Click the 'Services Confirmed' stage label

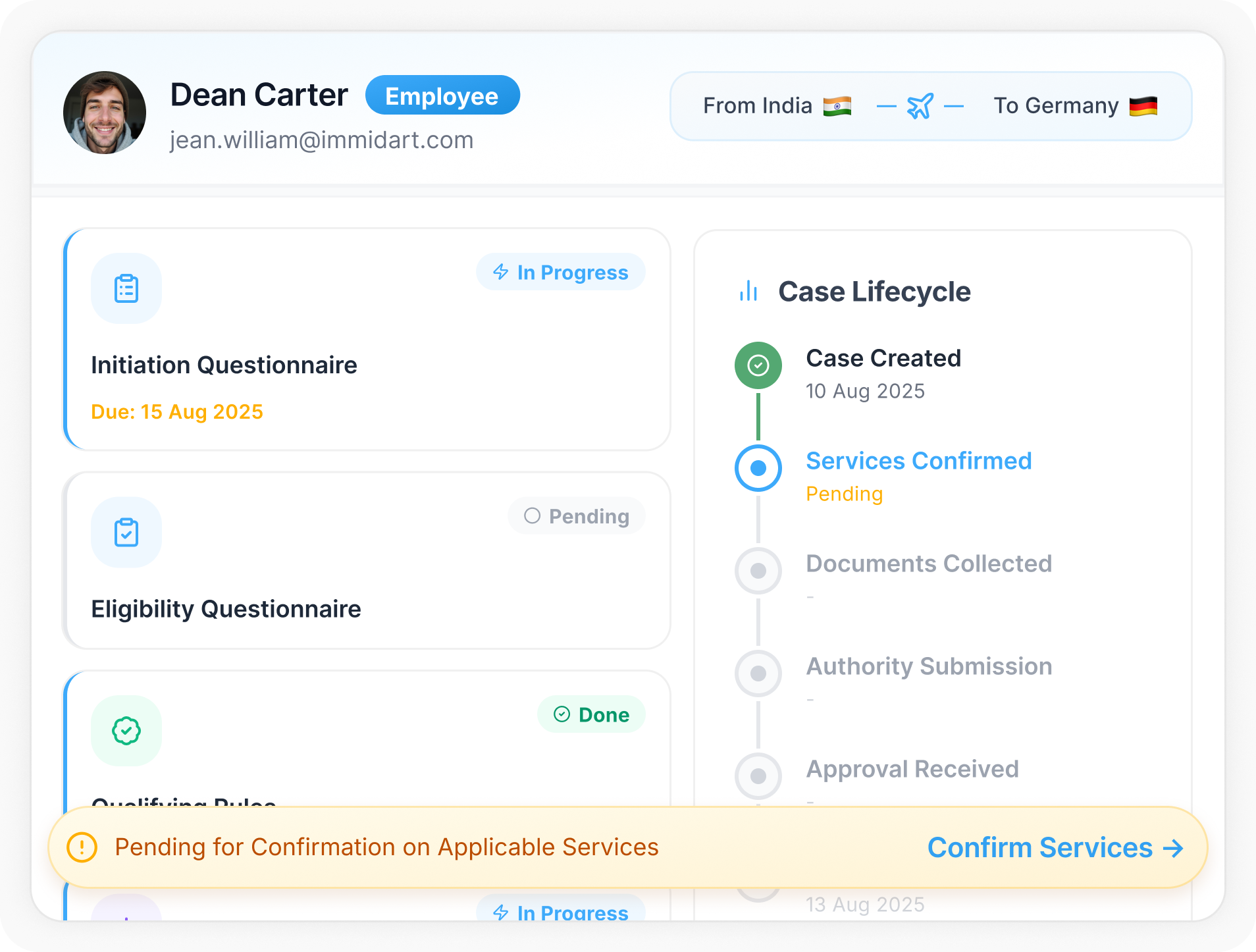click(x=919, y=462)
